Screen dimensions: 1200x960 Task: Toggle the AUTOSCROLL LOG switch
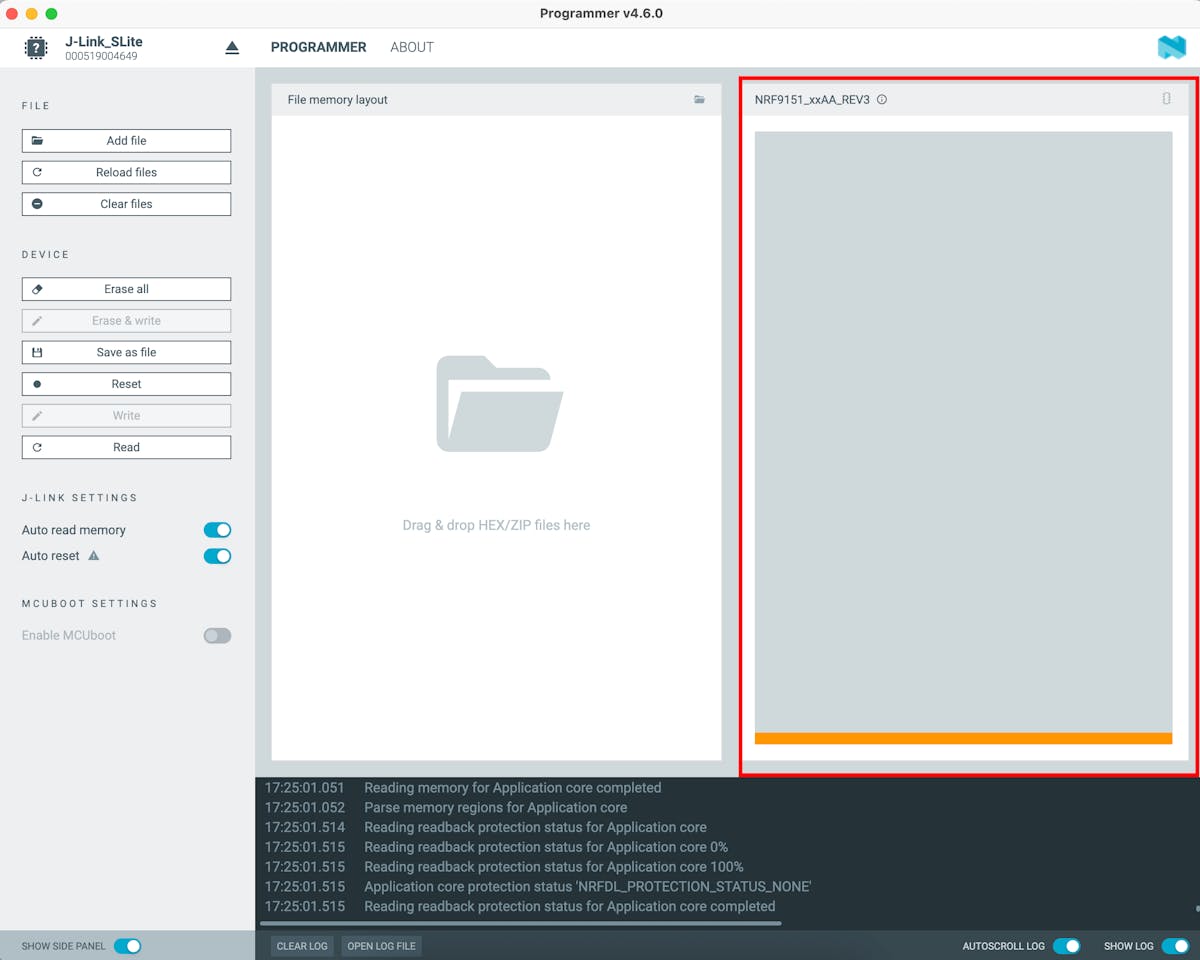1066,946
